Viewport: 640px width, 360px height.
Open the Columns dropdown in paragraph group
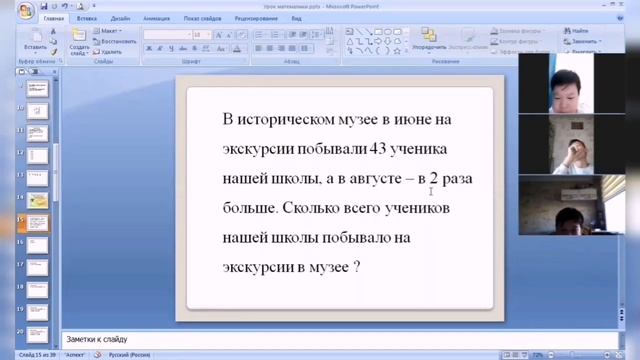306,49
